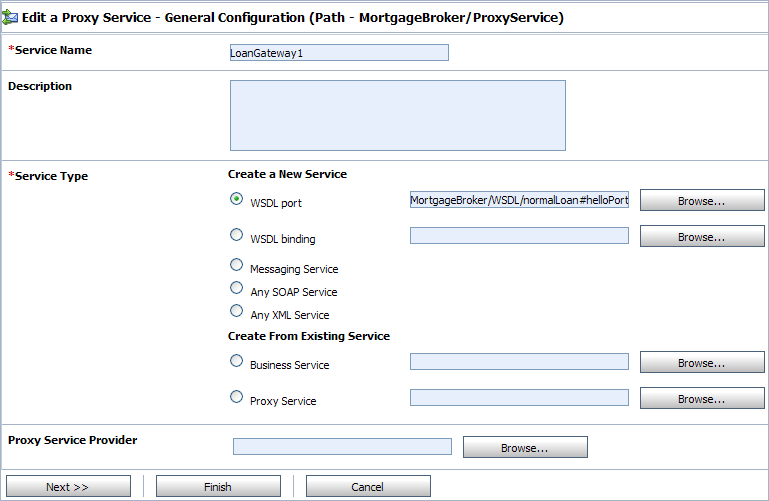Viewport: 769px width, 501px height.
Task: Browse for an existing Business Service
Action: (702, 362)
